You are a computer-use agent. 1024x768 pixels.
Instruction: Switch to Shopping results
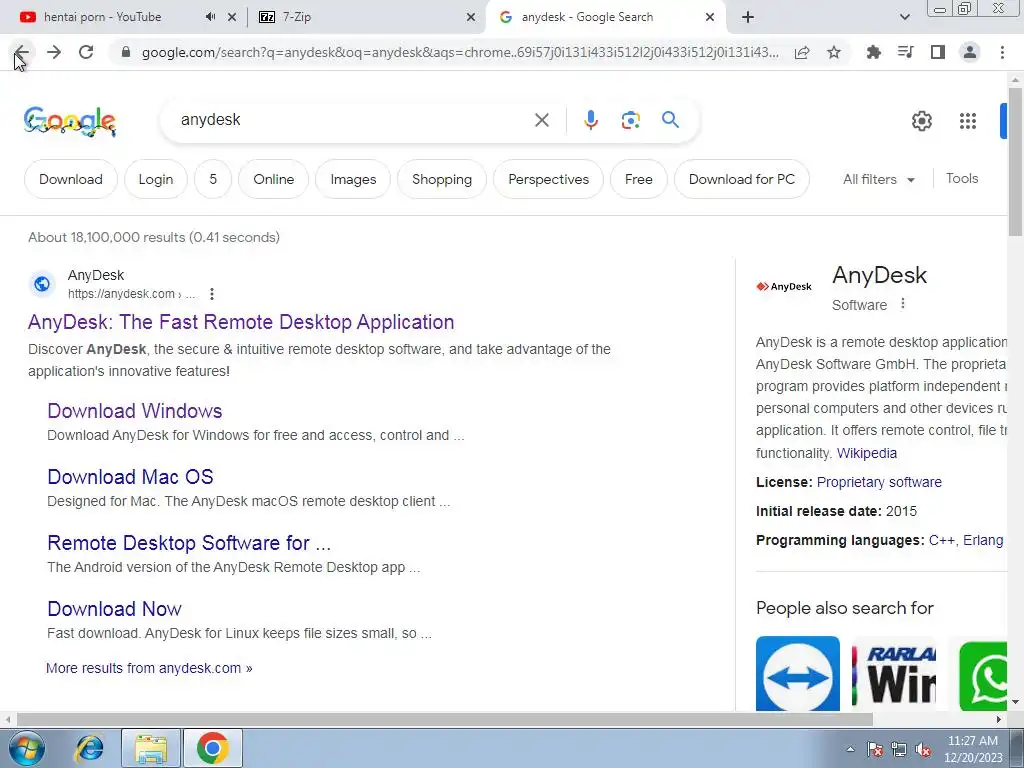tap(442, 179)
